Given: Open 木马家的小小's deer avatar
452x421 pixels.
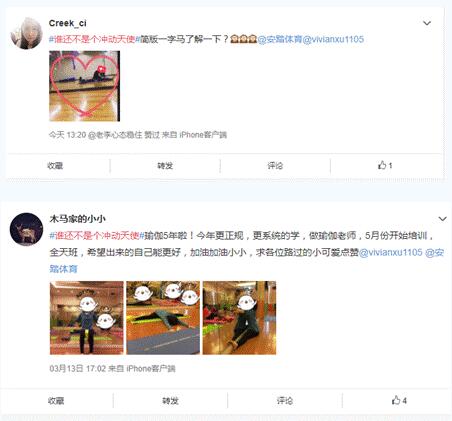Looking at the screenshot, I should [26, 229].
